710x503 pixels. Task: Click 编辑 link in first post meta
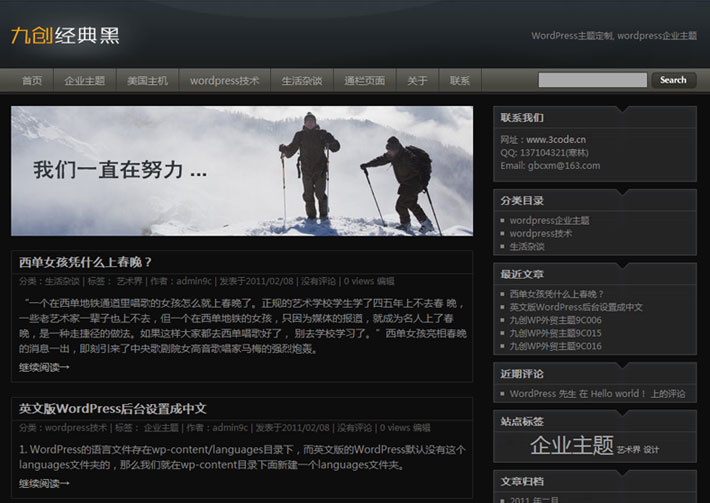pyautogui.click(x=385, y=281)
